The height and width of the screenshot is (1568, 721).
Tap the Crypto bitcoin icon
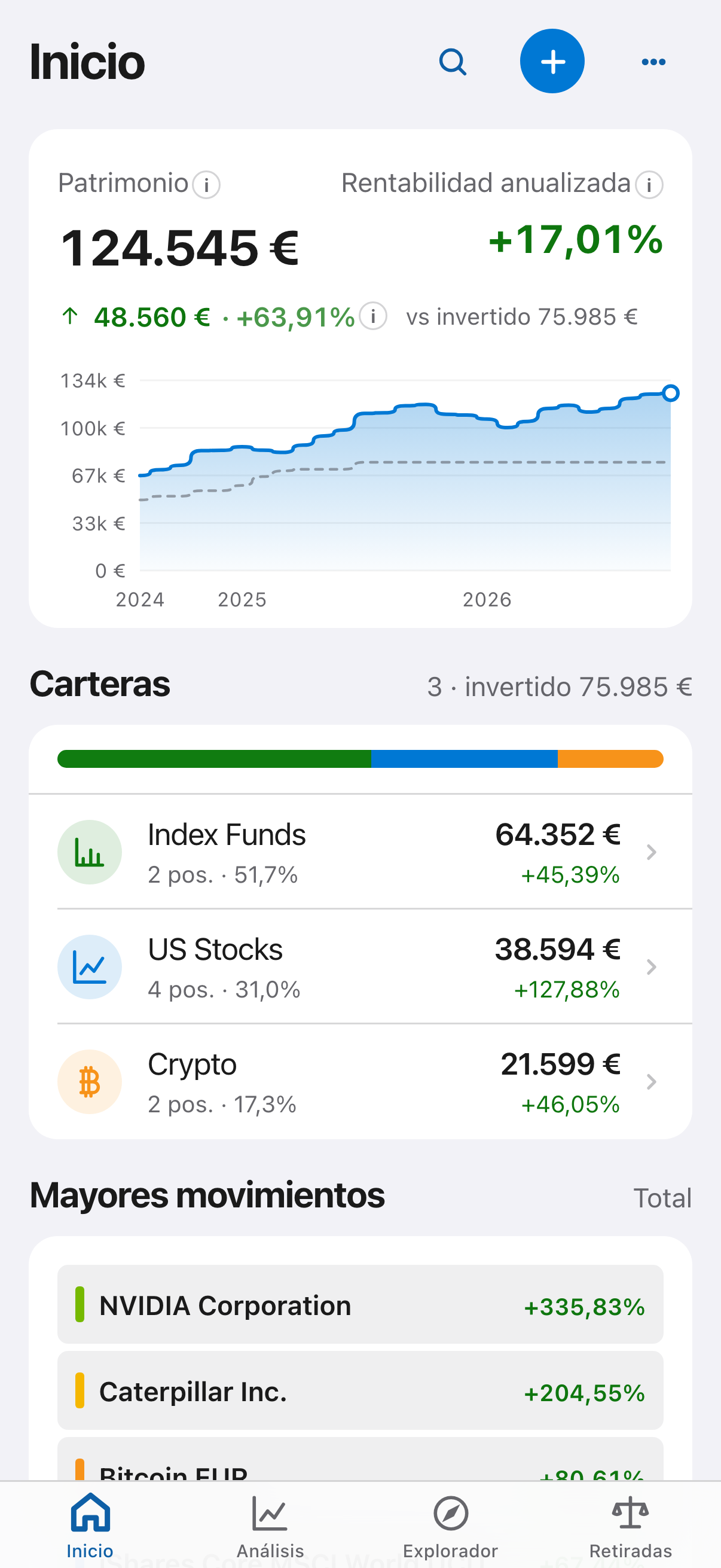click(90, 1081)
